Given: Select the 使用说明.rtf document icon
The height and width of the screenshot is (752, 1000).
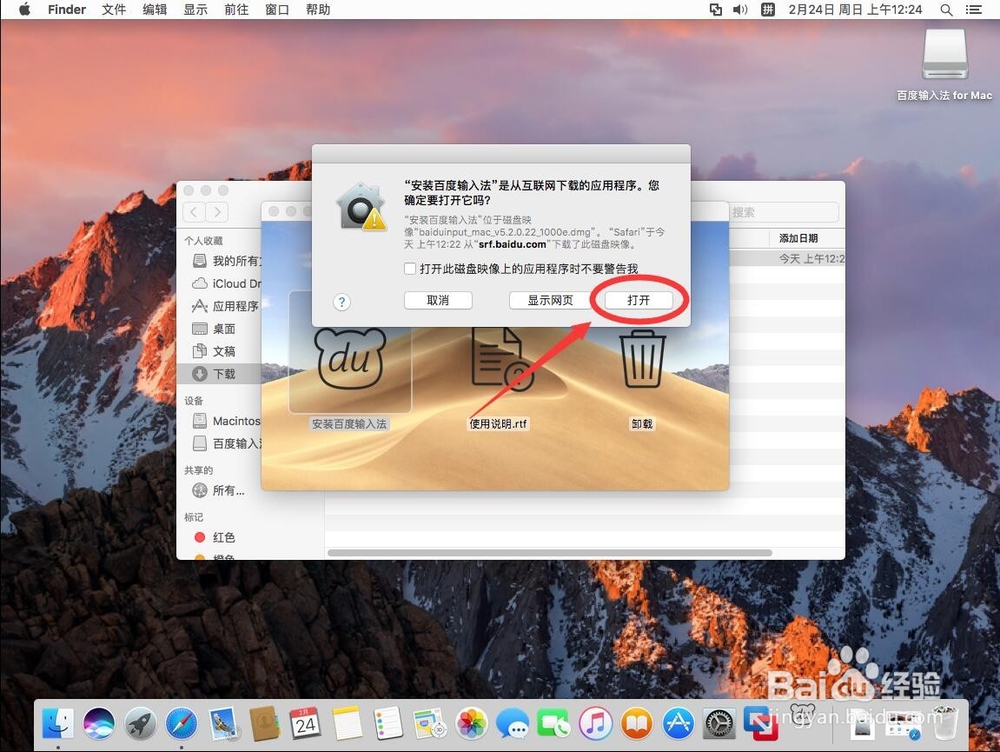Looking at the screenshot, I should (x=502, y=358).
